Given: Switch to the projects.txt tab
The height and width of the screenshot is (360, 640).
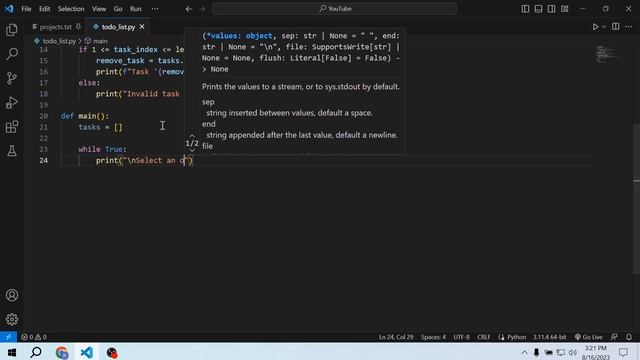Looking at the screenshot, I should tap(56, 27).
